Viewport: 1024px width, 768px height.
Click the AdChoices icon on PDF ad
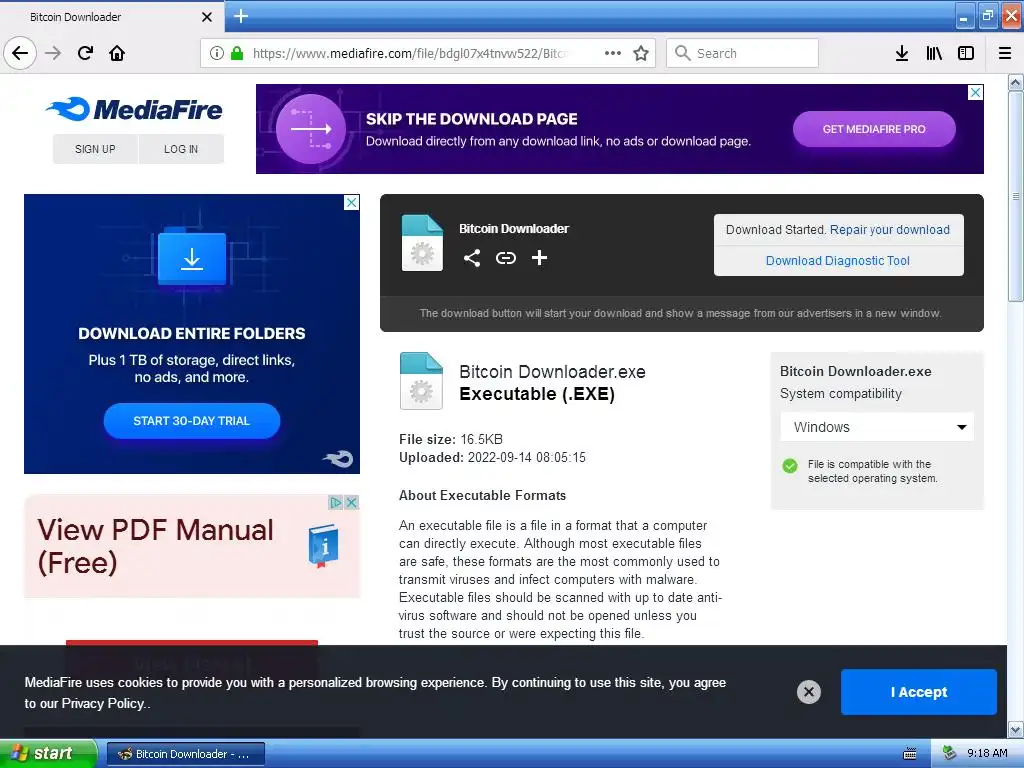[x=336, y=503]
